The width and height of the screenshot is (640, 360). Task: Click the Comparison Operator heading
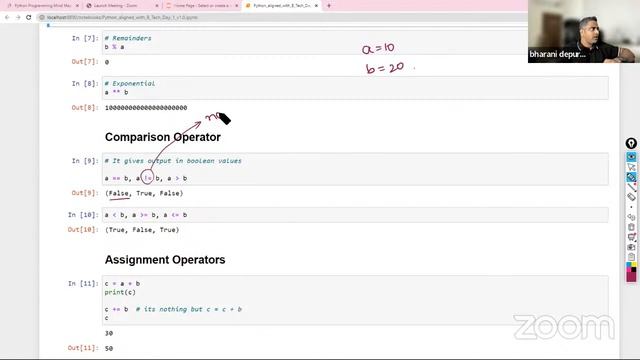coord(162,137)
